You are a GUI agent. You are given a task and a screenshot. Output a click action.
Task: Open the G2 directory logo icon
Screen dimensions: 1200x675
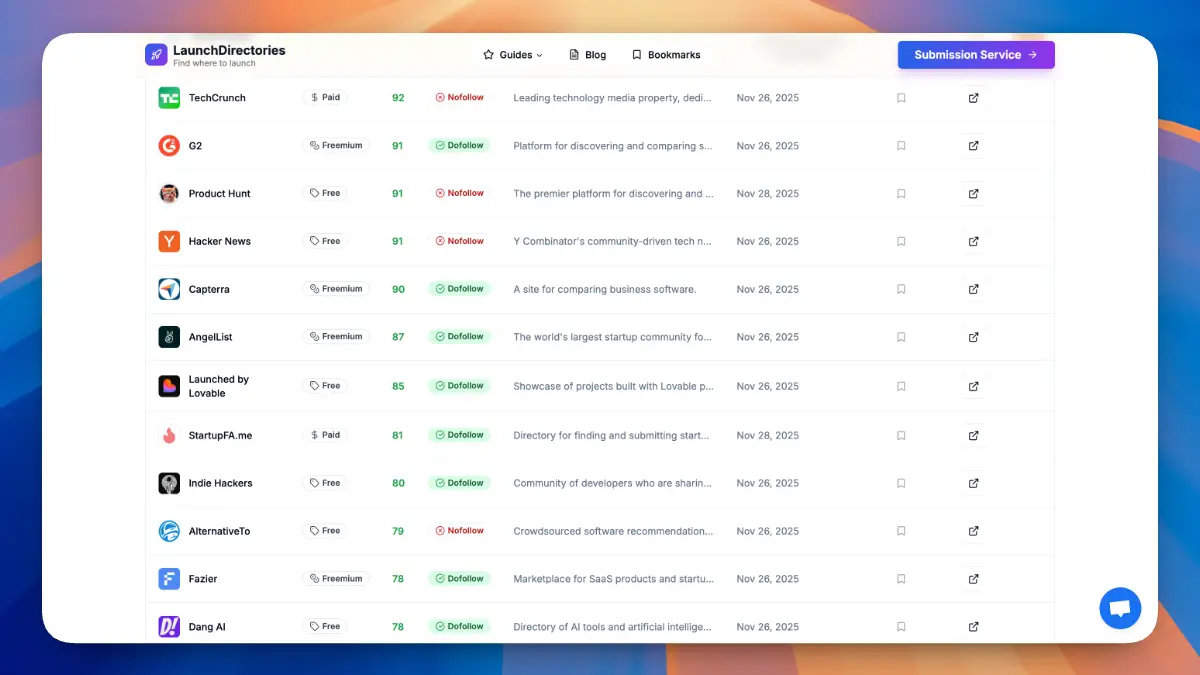click(169, 145)
